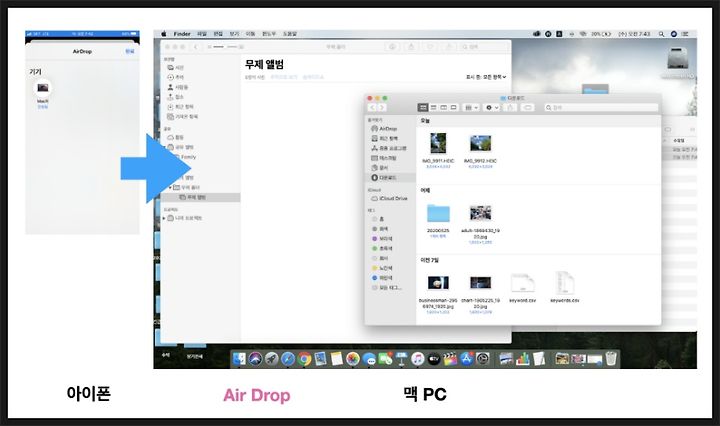Image resolution: width=720 pixels, height=426 pixels.
Task: Go forward in the Downloads Finder window
Action: [x=382, y=107]
